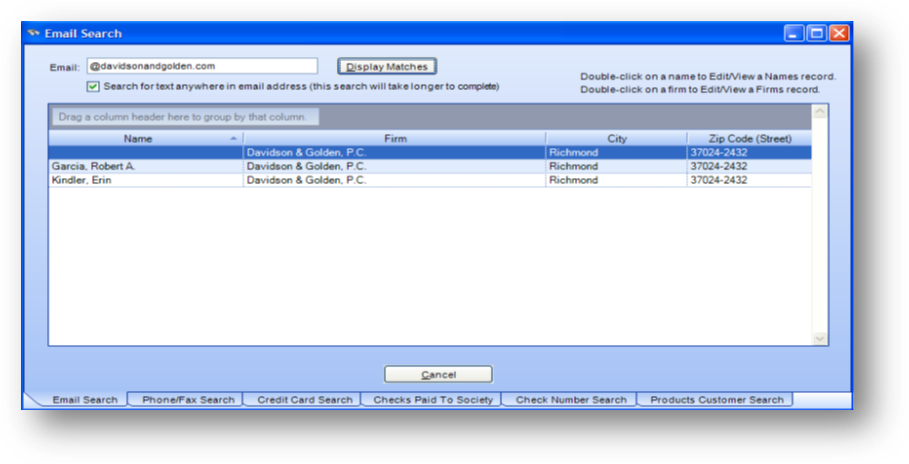Open the Check Number Search tab
The width and height of the screenshot is (909, 464).
tap(570, 400)
